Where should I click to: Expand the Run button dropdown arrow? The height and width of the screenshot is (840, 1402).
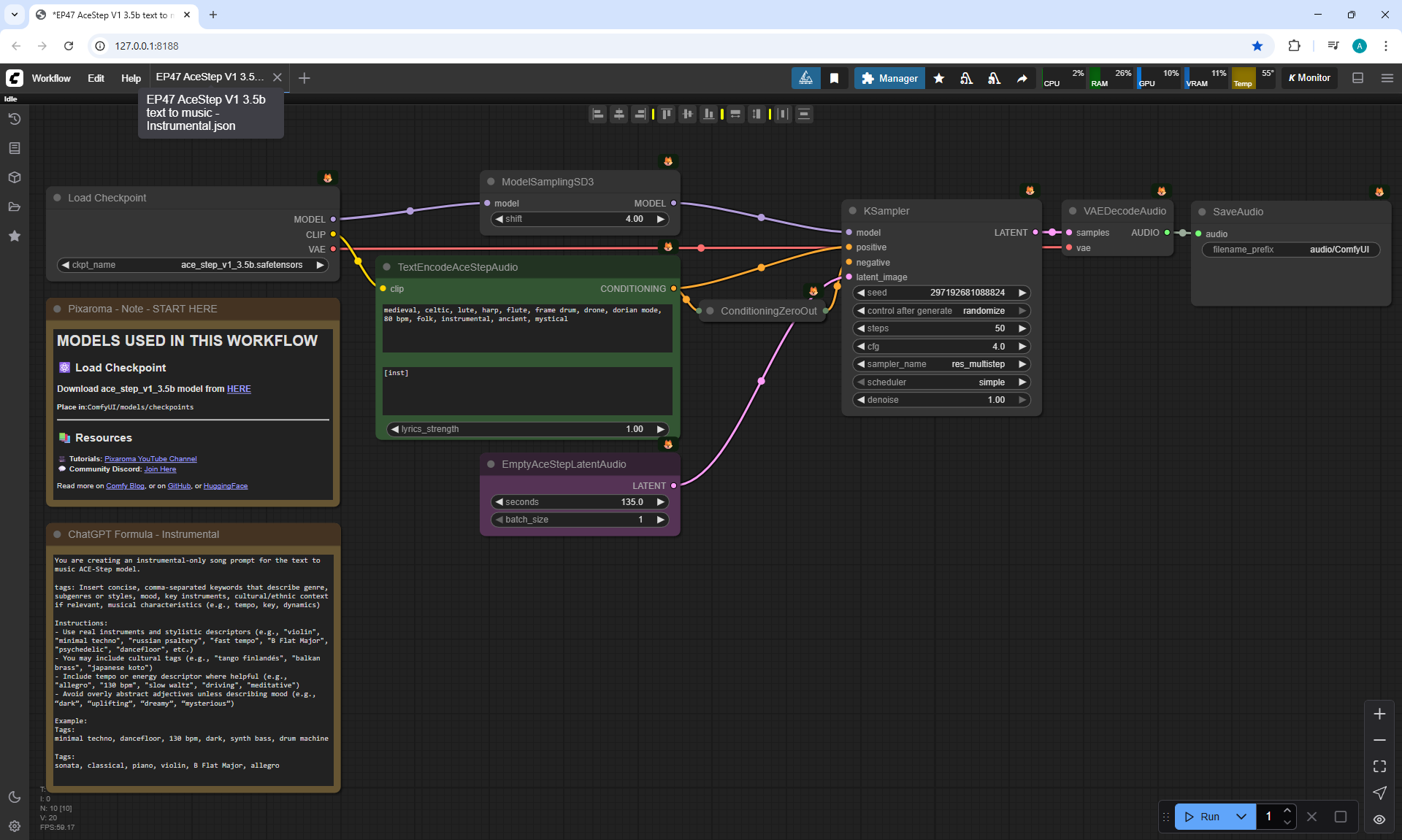pyautogui.click(x=1241, y=817)
